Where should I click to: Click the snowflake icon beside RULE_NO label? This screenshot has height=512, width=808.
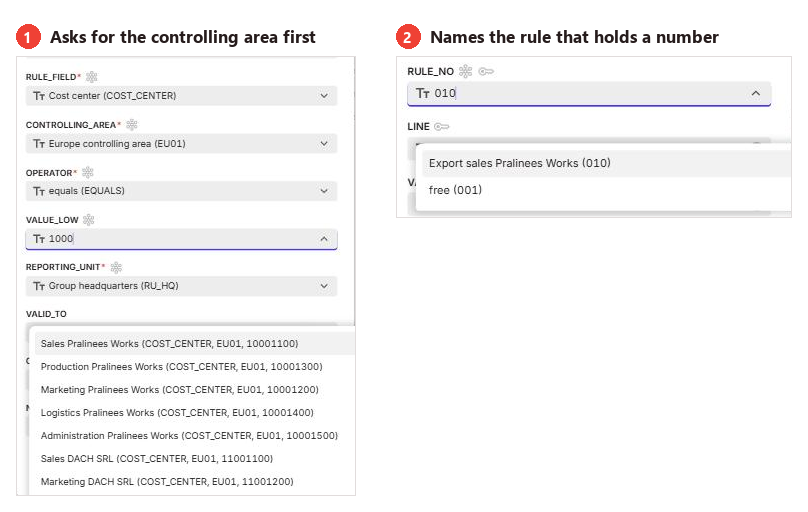click(x=465, y=71)
